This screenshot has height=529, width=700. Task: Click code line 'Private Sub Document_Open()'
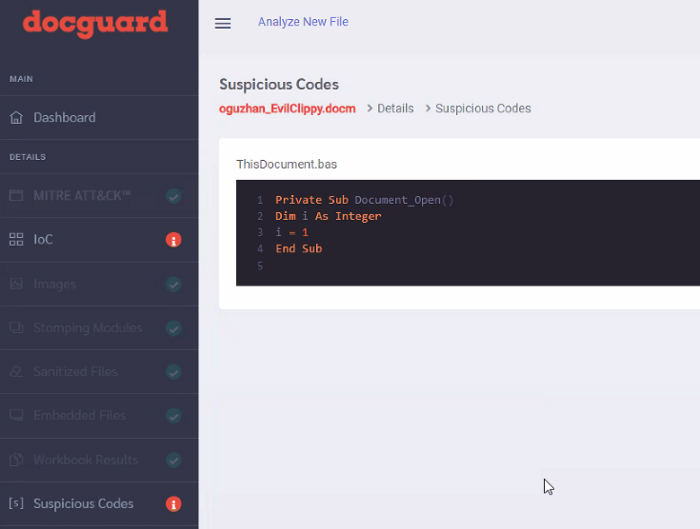pos(364,200)
